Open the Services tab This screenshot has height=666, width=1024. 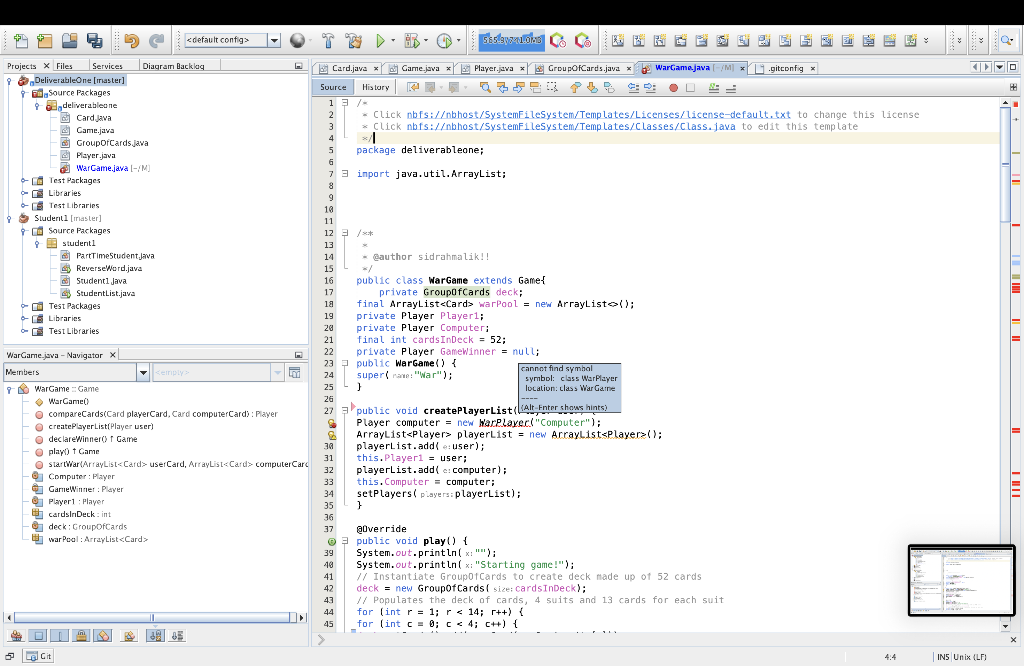107,66
